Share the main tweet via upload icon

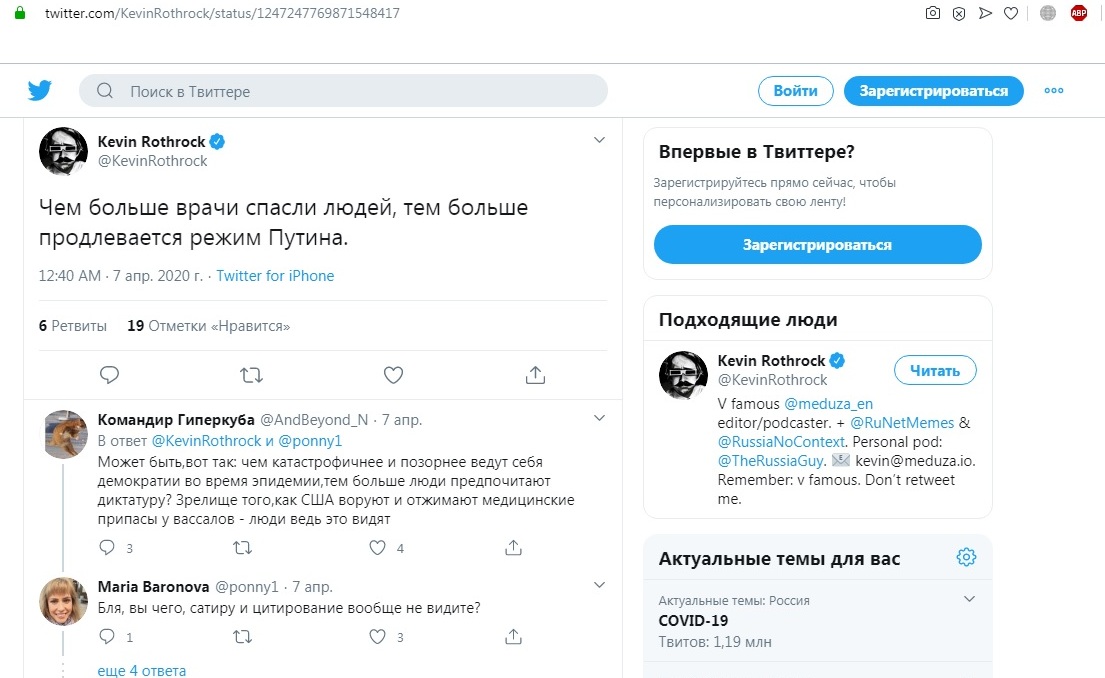[x=536, y=375]
